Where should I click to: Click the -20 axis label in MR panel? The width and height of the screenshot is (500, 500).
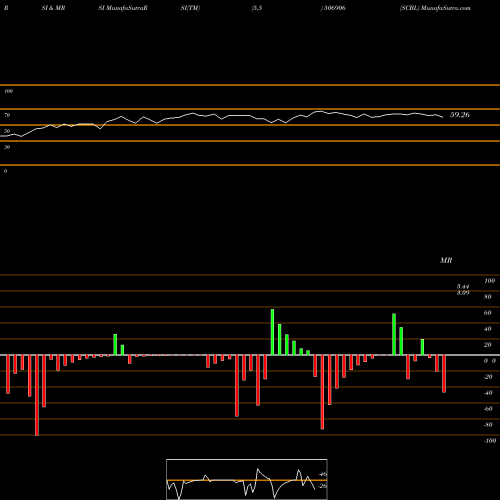pos(488,377)
